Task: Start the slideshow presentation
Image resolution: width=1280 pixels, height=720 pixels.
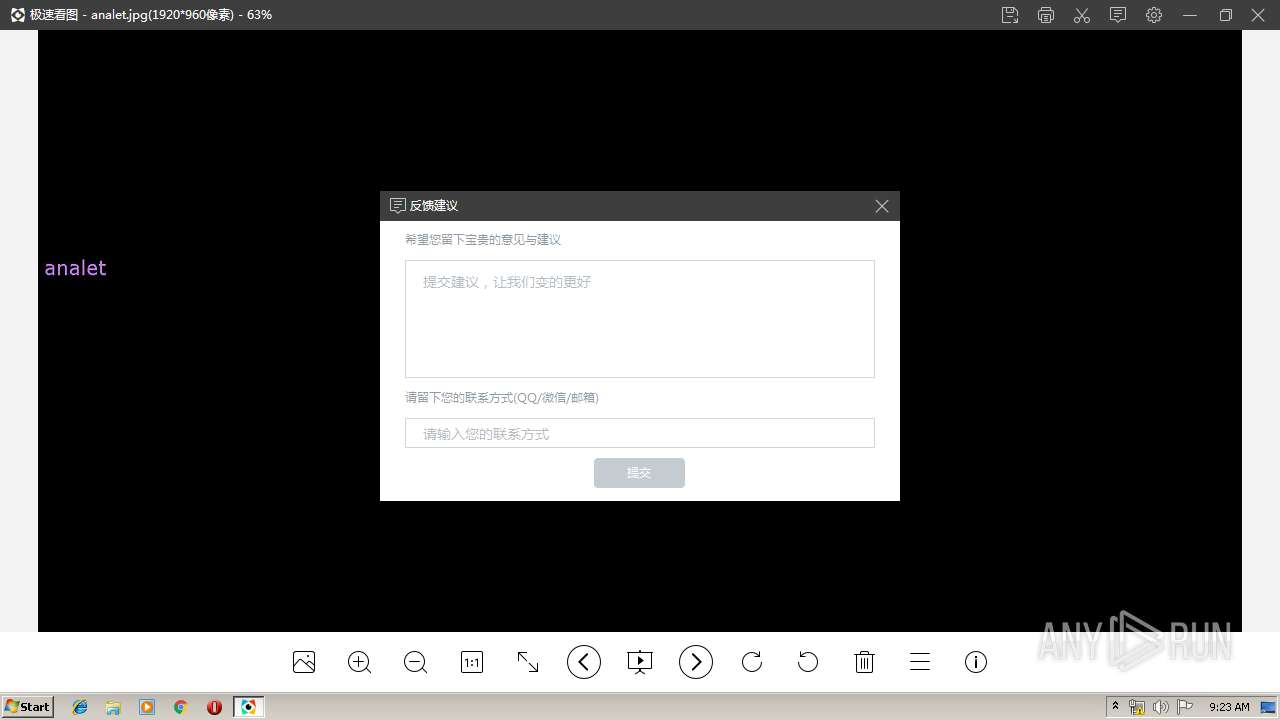Action: pos(640,662)
